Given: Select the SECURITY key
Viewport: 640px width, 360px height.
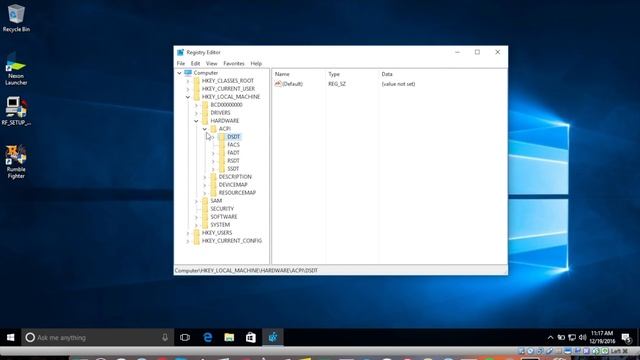Looking at the screenshot, I should (x=222, y=209).
